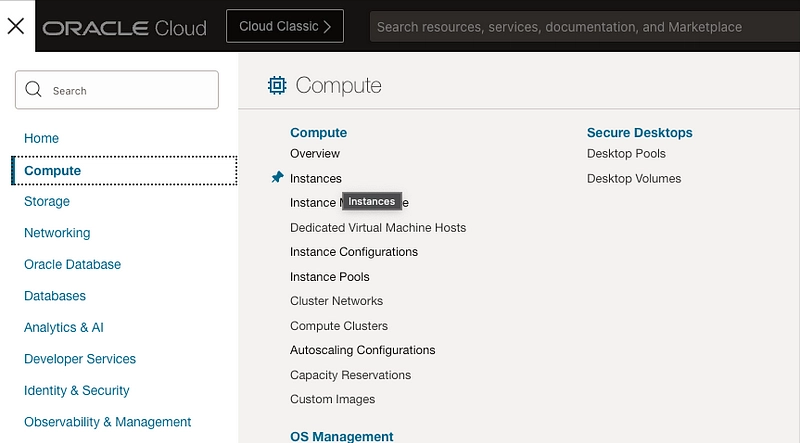Open Autoscaling Configurations
800x443 pixels.
click(363, 350)
